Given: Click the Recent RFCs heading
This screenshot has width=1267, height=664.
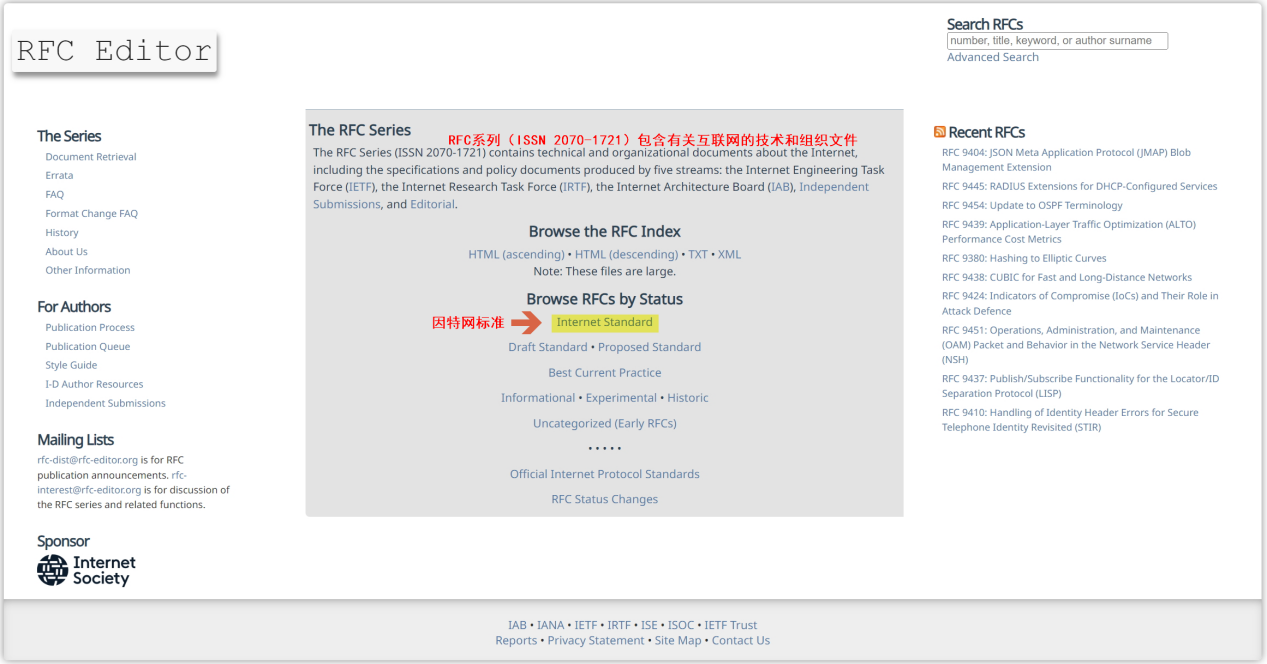Looking at the screenshot, I should [987, 132].
